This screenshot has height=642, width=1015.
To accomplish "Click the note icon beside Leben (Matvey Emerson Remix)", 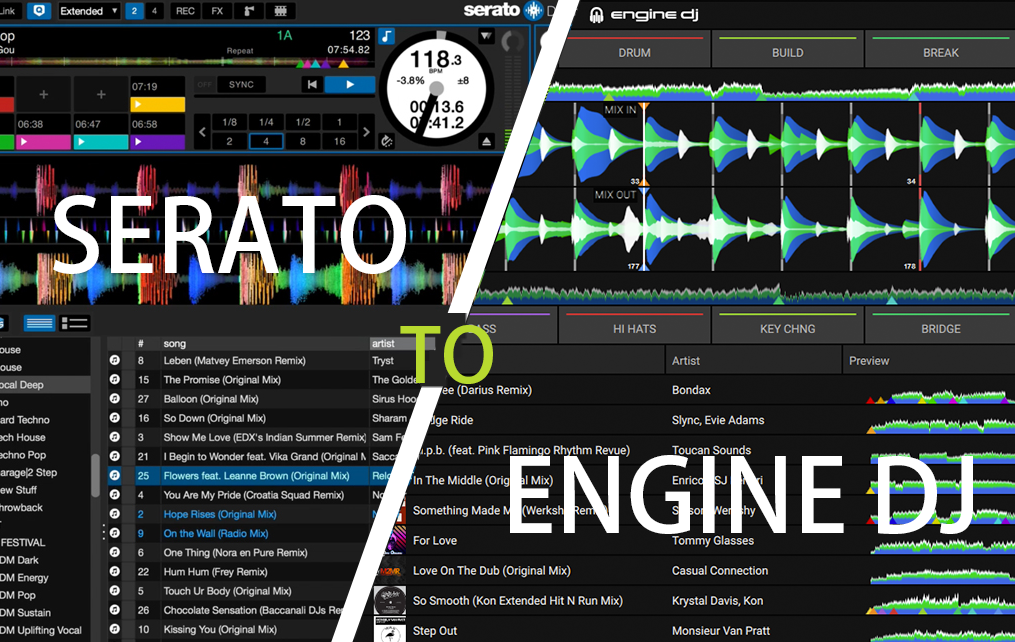I will (x=115, y=360).
